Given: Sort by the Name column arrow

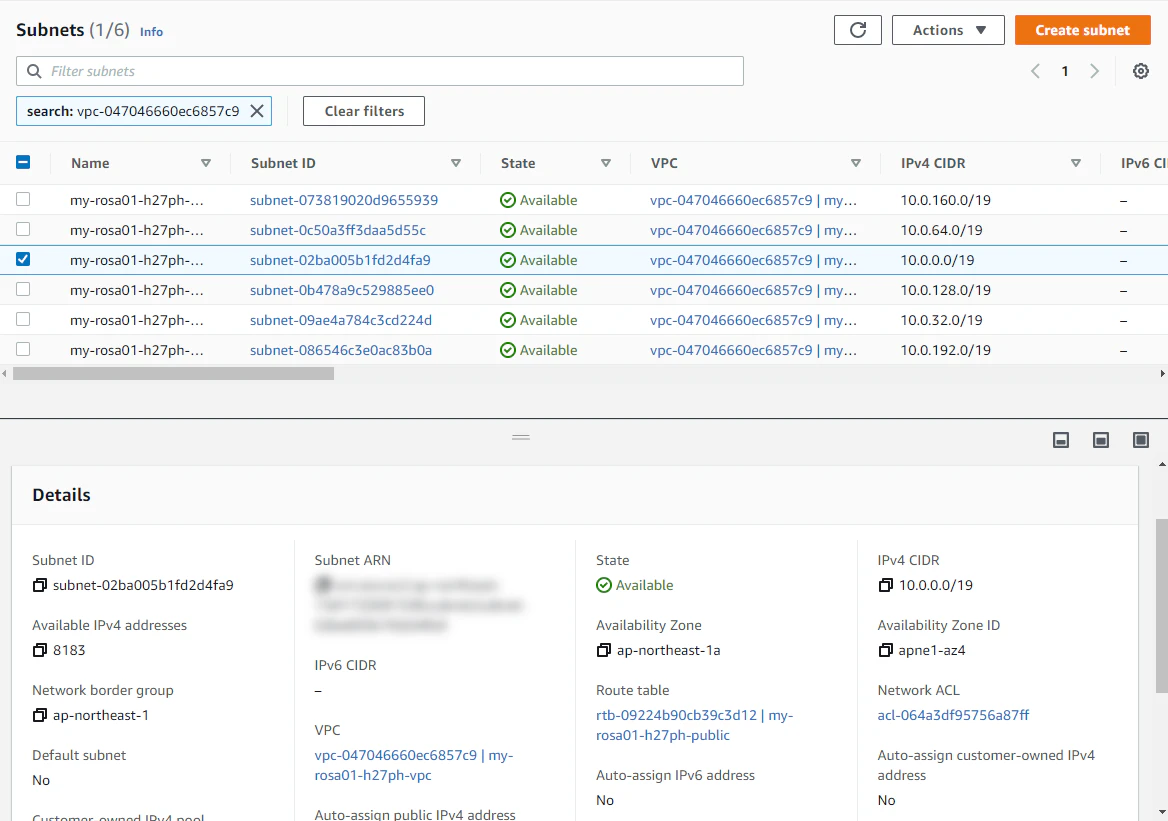Looking at the screenshot, I should (x=206, y=163).
